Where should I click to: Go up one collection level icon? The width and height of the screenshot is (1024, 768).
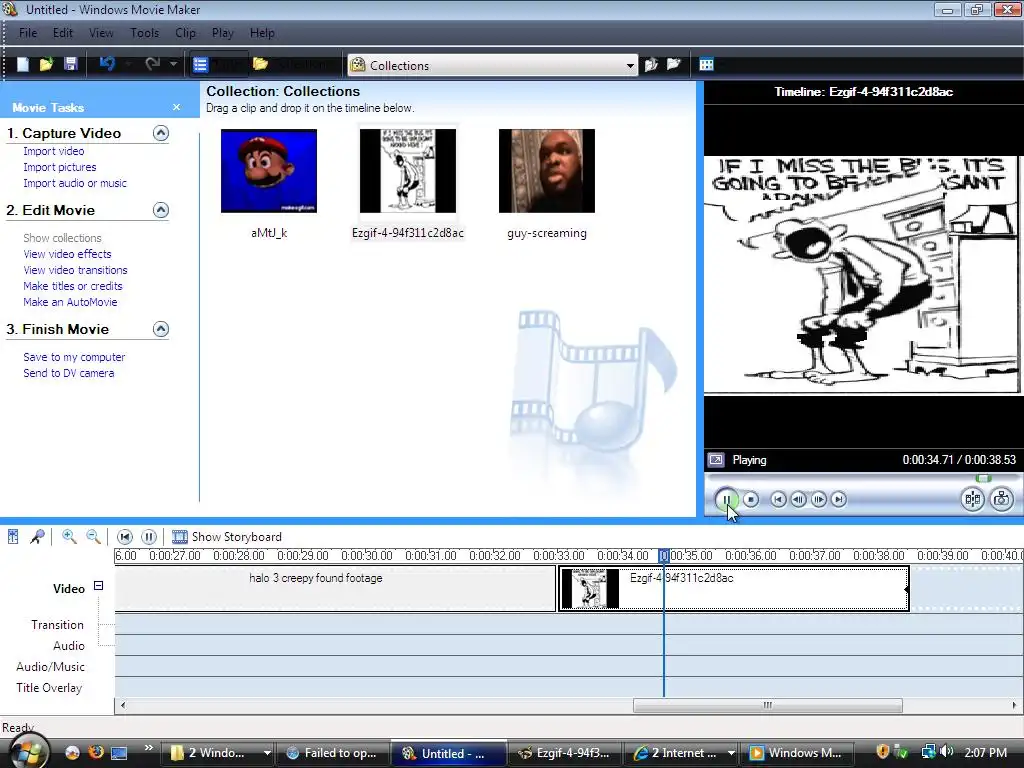(x=651, y=64)
